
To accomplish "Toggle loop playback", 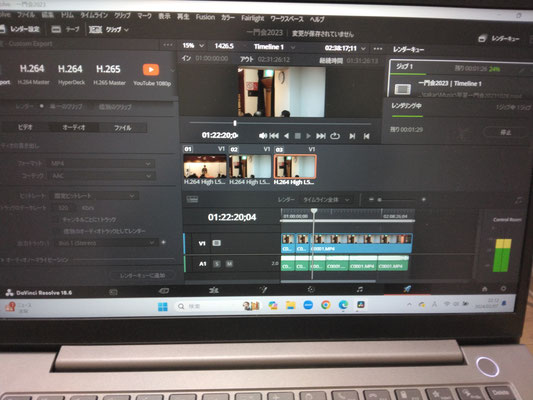I will tap(335, 136).
